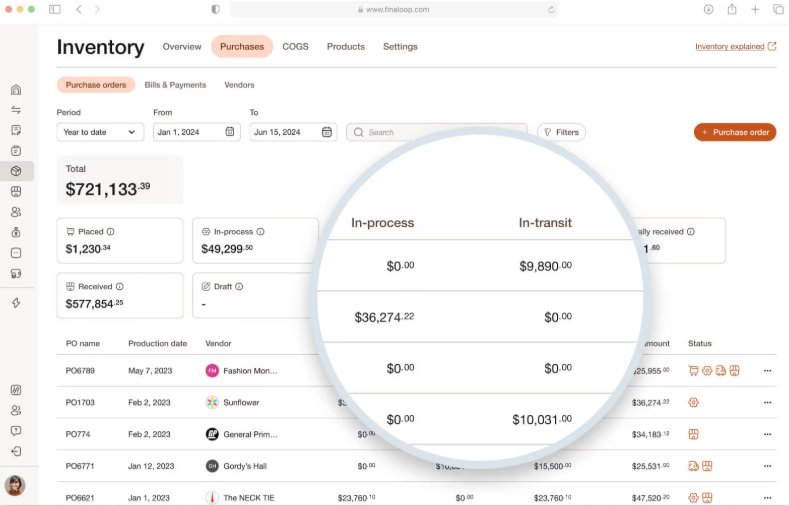789x506 pixels.
Task: Click the user avatar at sidebar bottom
Action: pos(15,485)
